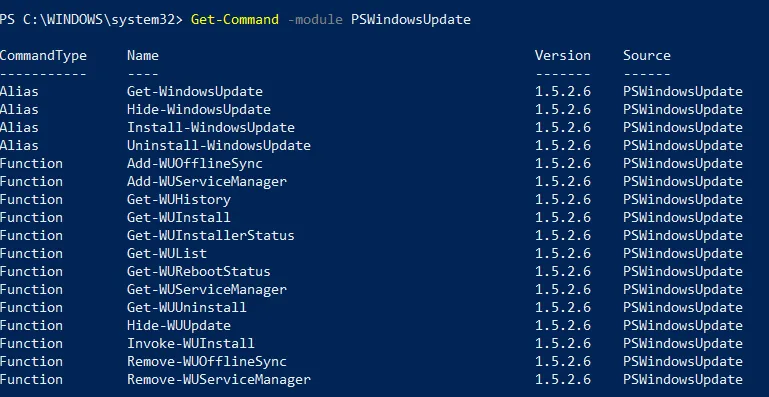Select the Hide-WindowsUpdate alias entry
This screenshot has width=769, height=397.
click(x=199, y=109)
